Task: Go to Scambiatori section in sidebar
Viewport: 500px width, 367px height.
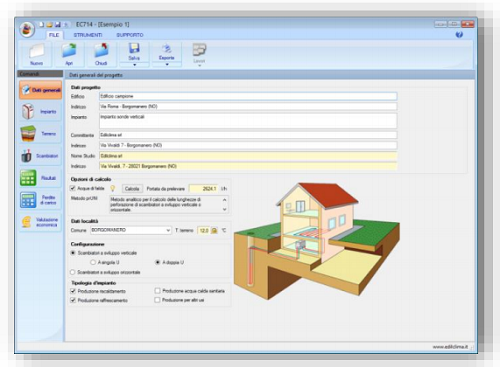Action: tap(40, 156)
